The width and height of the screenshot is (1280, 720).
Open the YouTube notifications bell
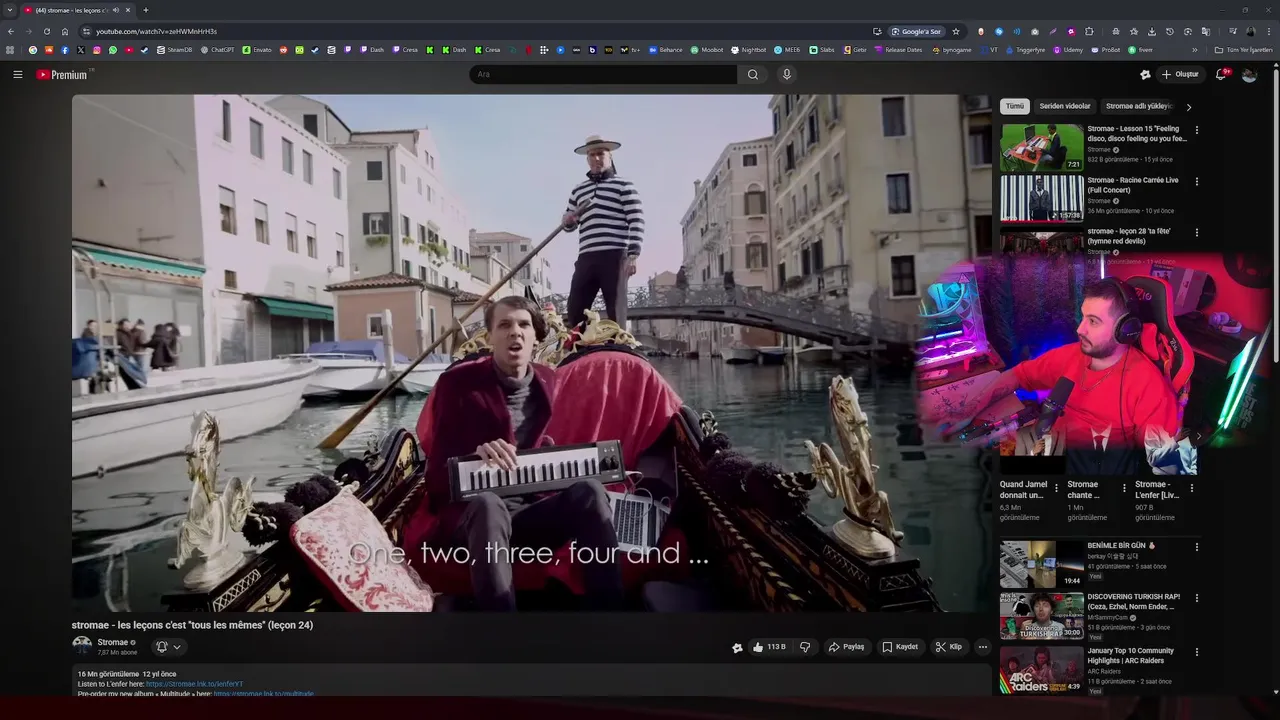click(x=1221, y=74)
